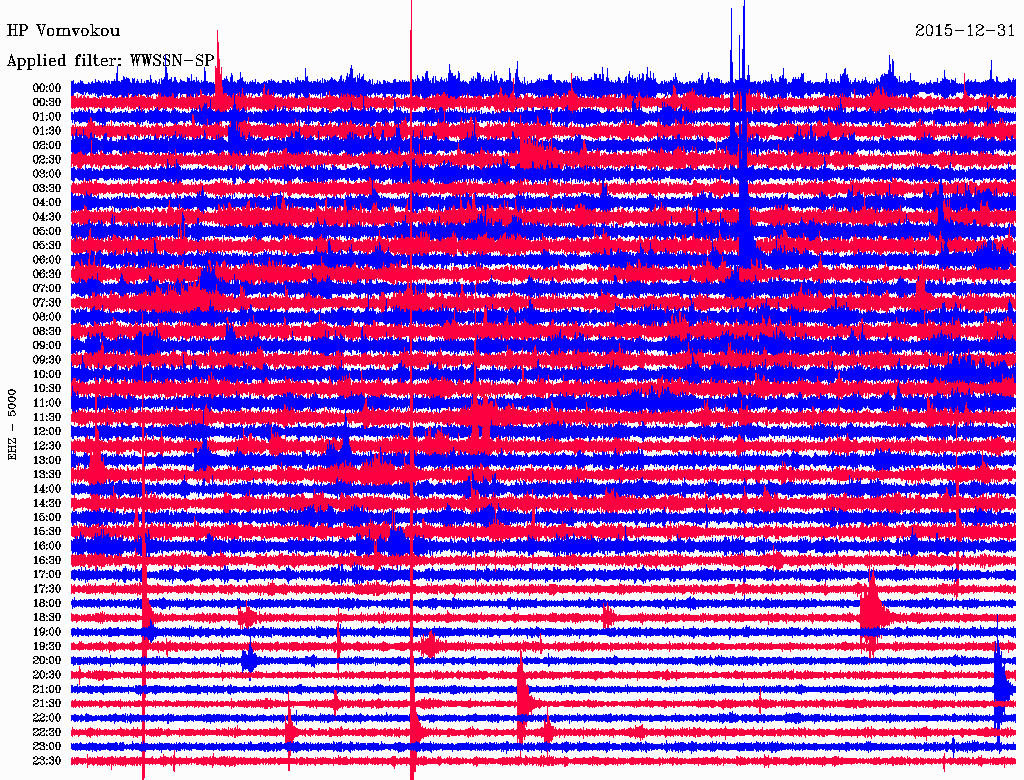
Task: Click the '14:00' time label
Action: click(x=46, y=489)
